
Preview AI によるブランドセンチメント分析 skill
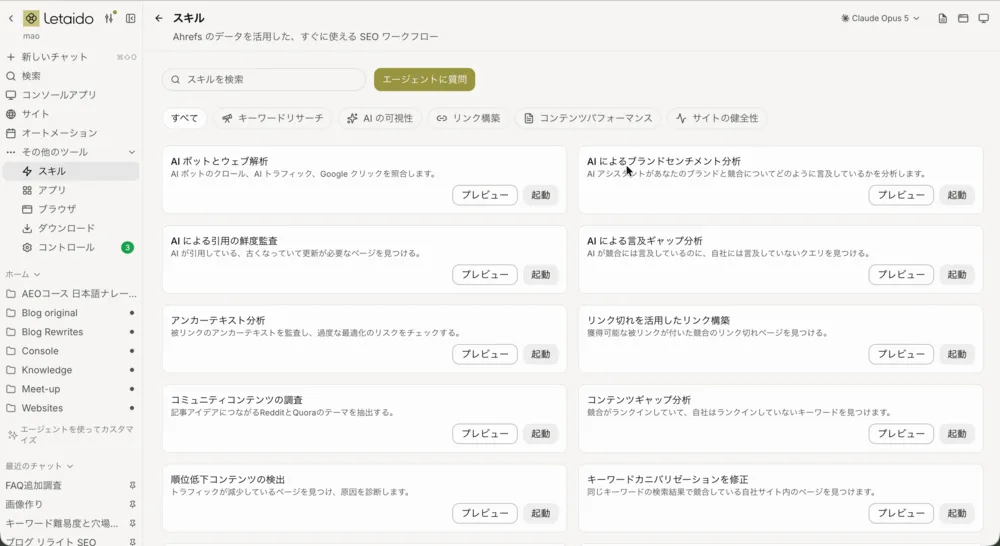pos(901,195)
